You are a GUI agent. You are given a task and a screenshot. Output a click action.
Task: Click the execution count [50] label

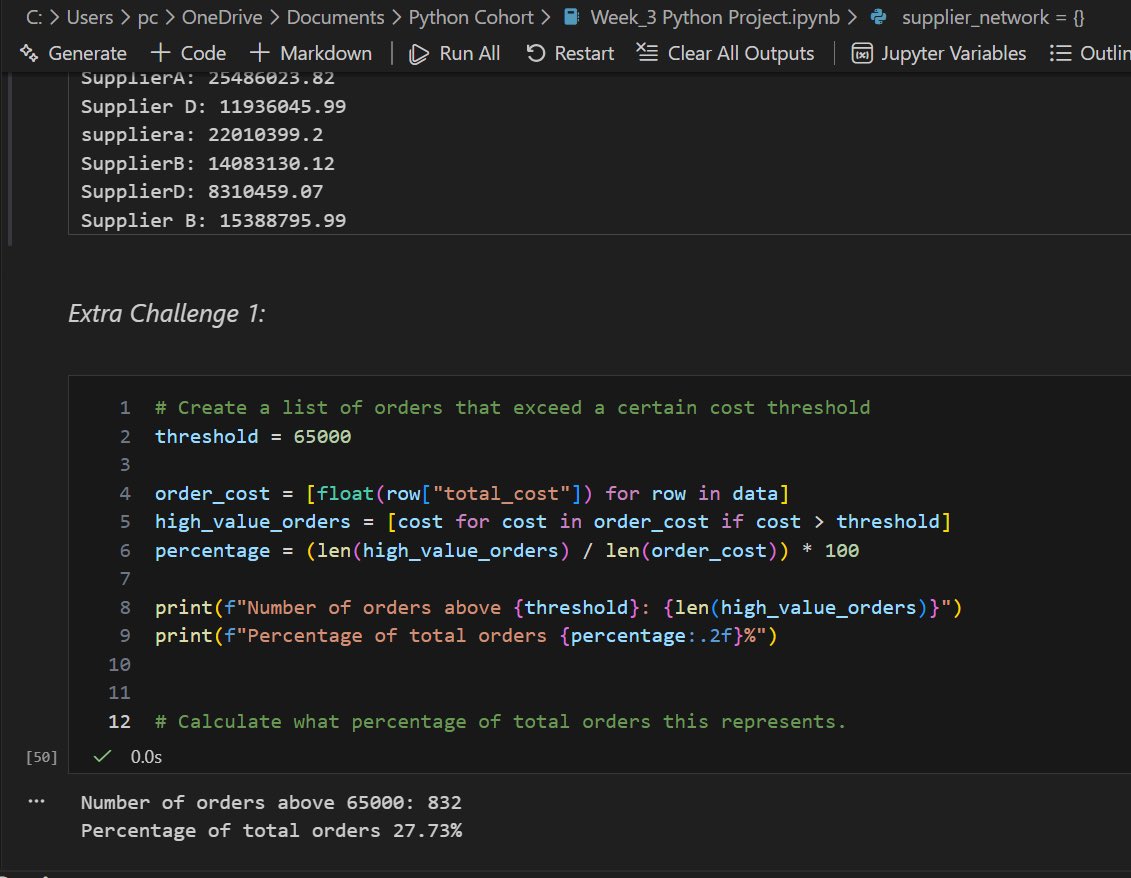click(41, 757)
